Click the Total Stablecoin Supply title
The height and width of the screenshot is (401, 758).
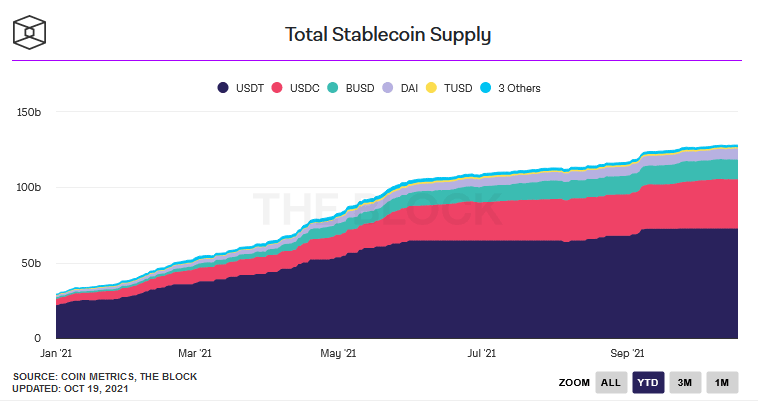click(x=388, y=35)
